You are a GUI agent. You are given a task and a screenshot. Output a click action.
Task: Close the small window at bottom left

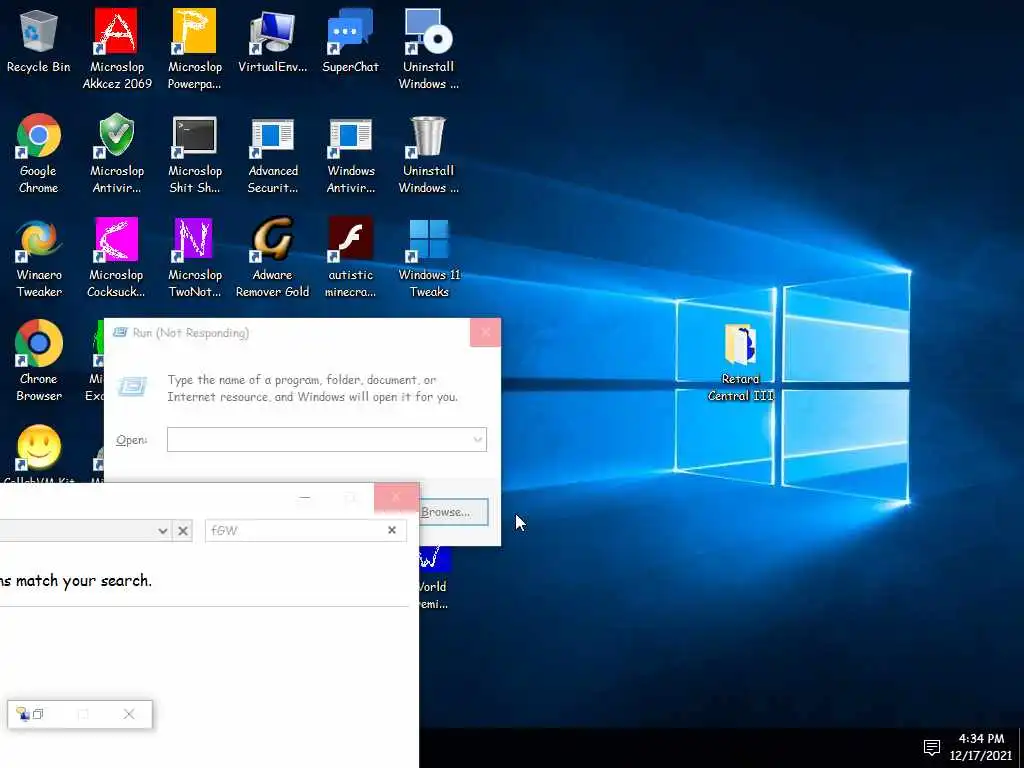[x=129, y=714]
